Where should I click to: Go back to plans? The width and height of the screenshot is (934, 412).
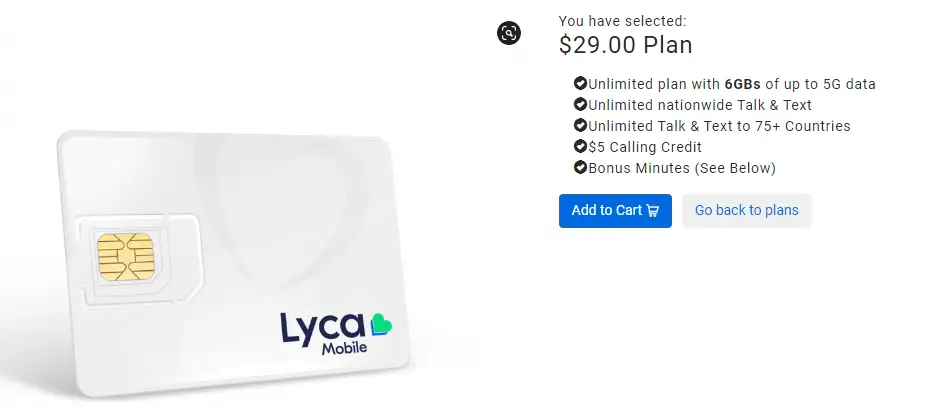coord(746,211)
